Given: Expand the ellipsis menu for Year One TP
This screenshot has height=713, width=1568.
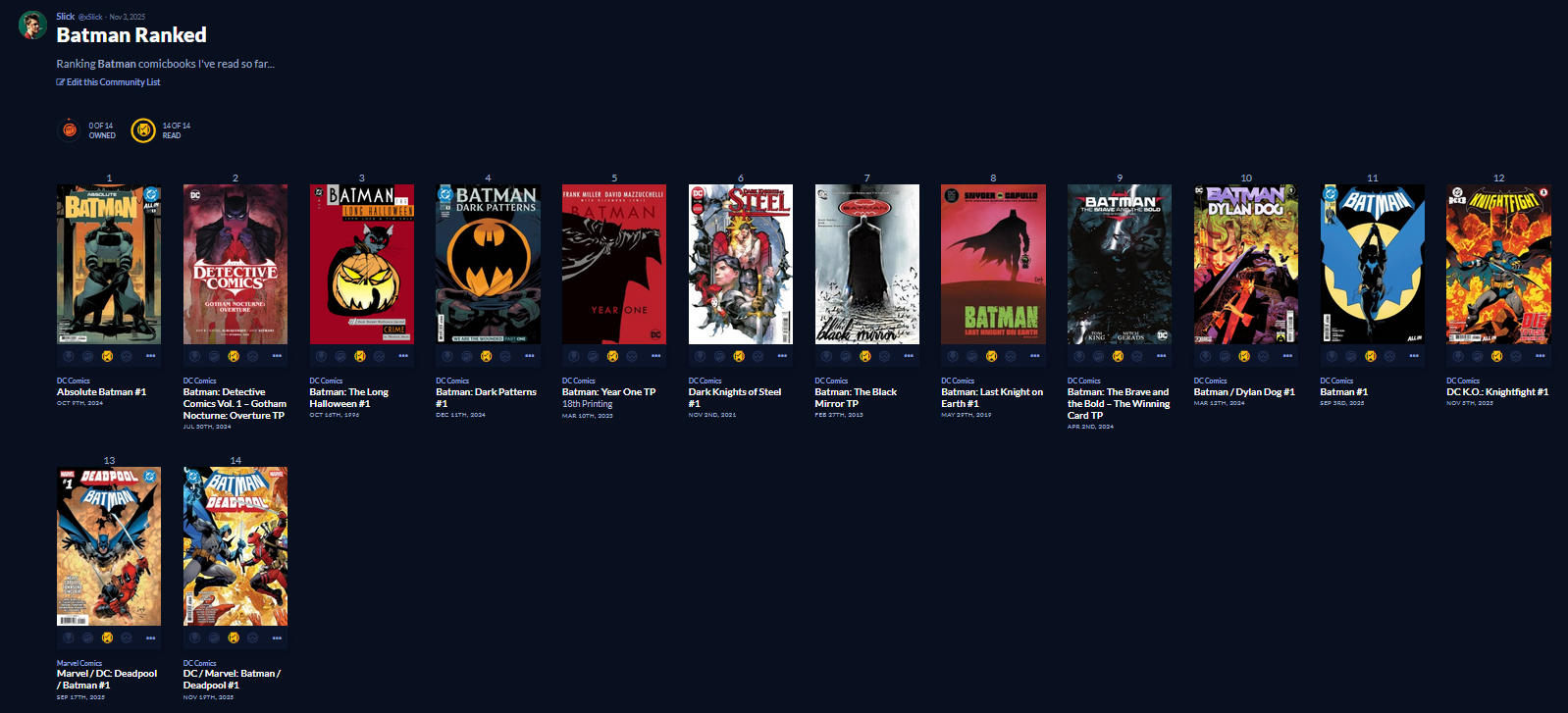Looking at the screenshot, I should tap(655, 356).
